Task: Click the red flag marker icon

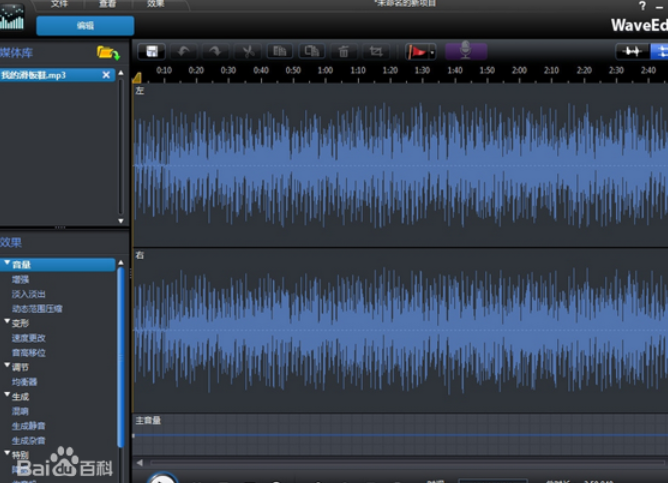Action: click(x=417, y=52)
